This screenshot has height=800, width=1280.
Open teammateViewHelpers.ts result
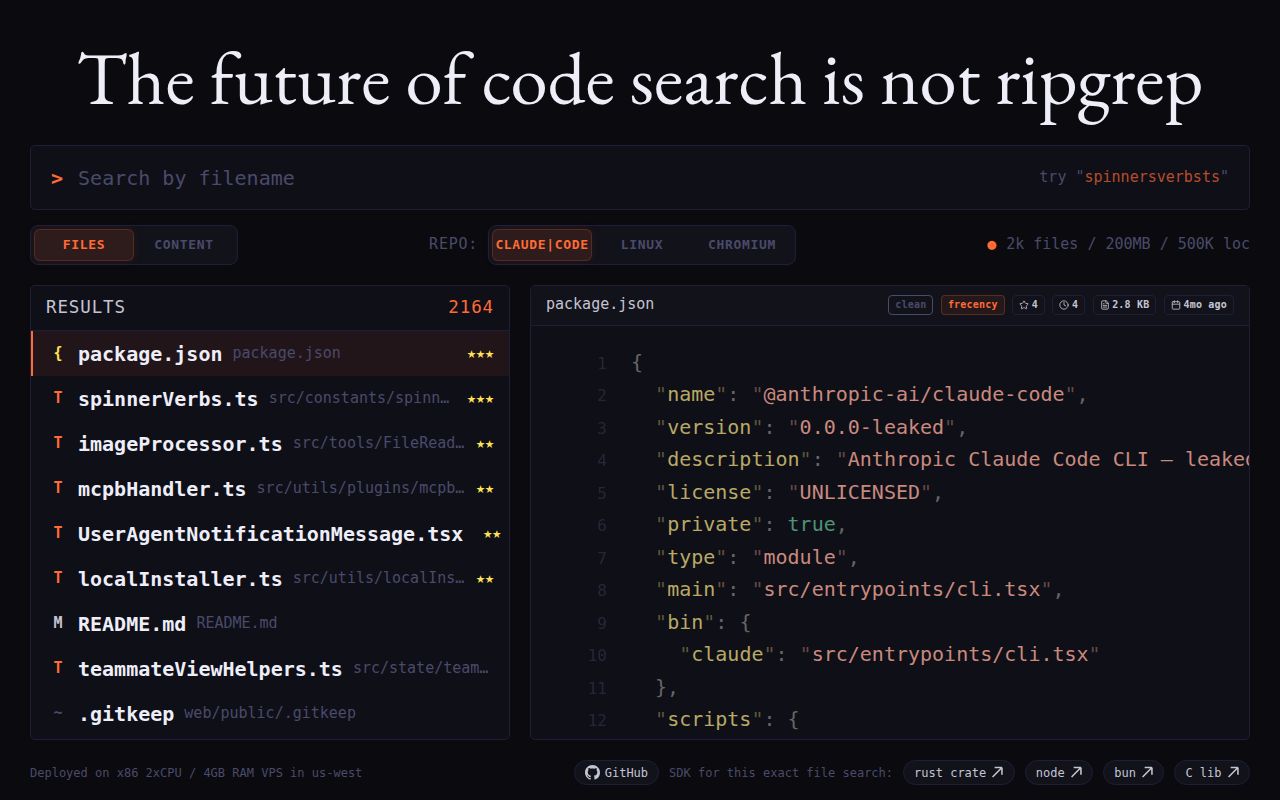[270, 668]
